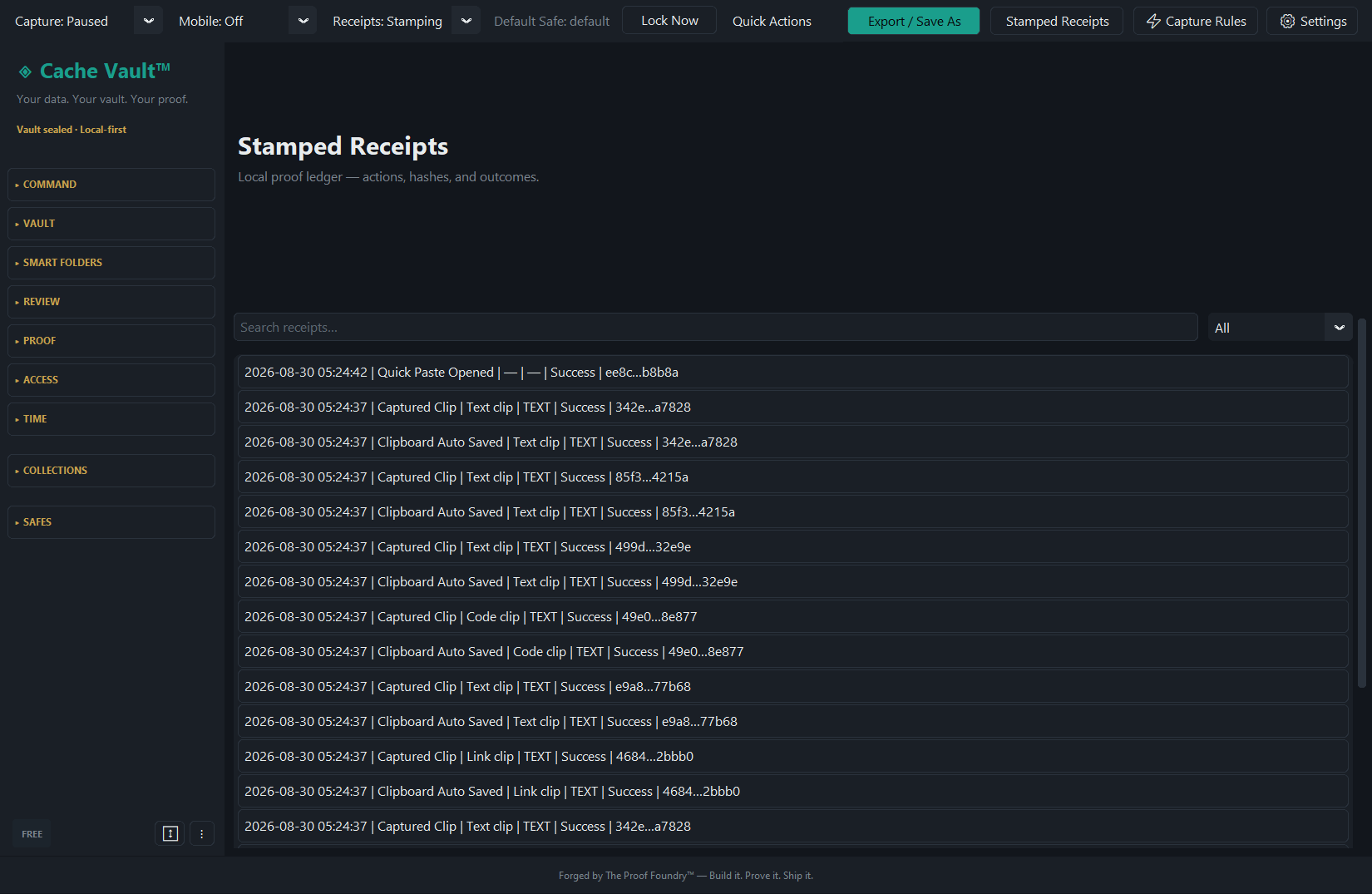
Task: Open Settings via the gear button
Action: [1312, 21]
